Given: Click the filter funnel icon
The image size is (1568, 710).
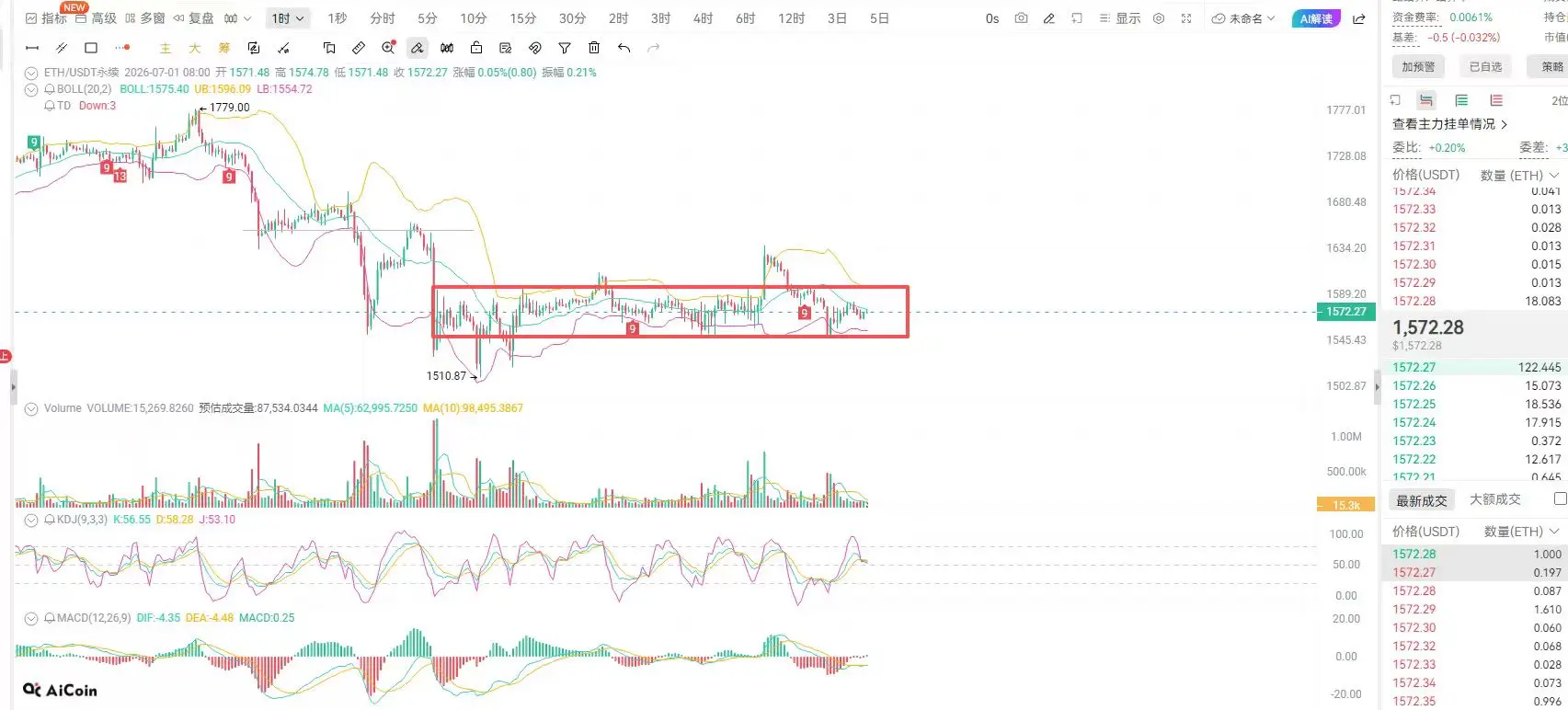Looking at the screenshot, I should (565, 48).
